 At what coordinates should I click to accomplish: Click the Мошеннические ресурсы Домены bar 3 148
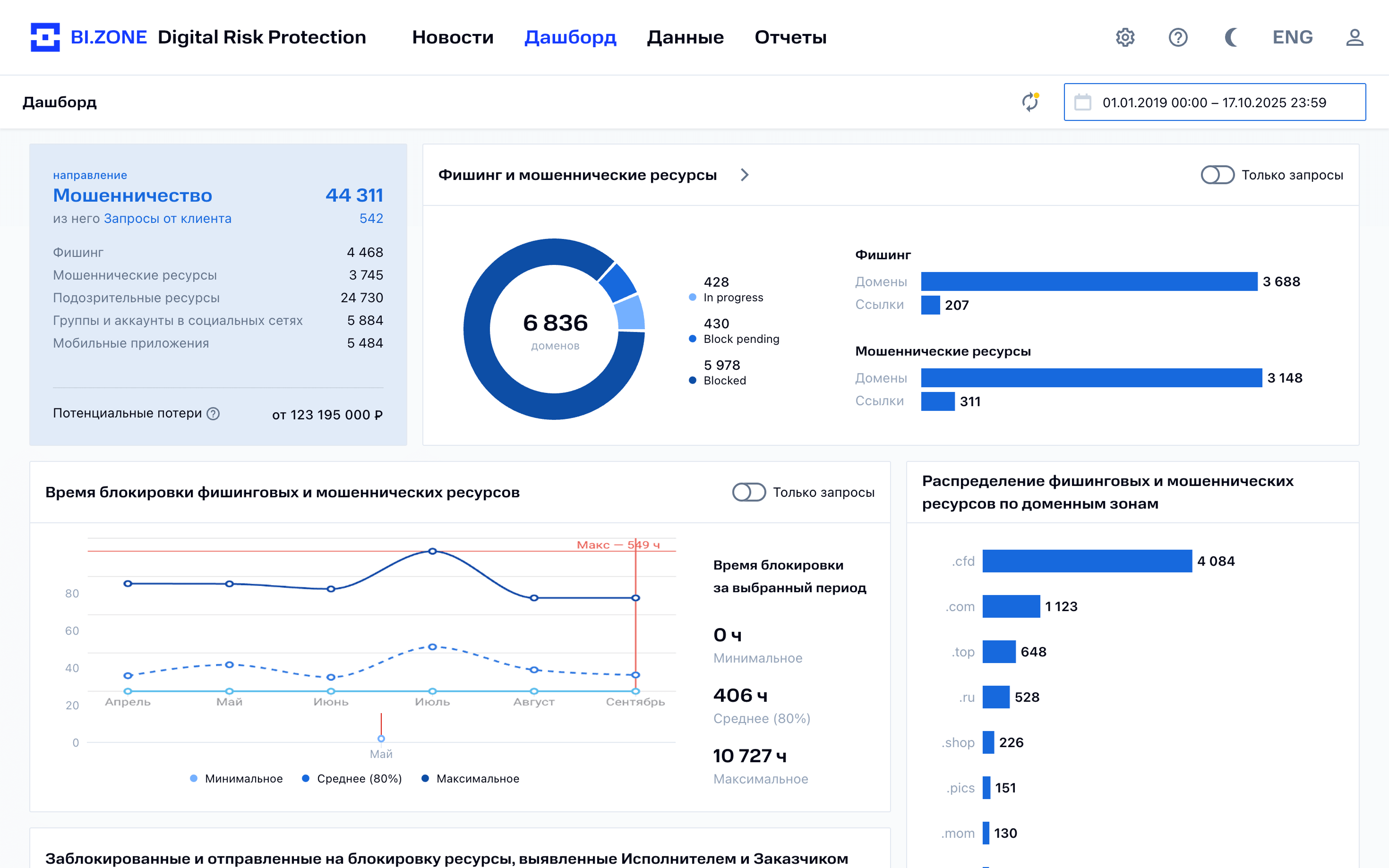(x=1091, y=378)
